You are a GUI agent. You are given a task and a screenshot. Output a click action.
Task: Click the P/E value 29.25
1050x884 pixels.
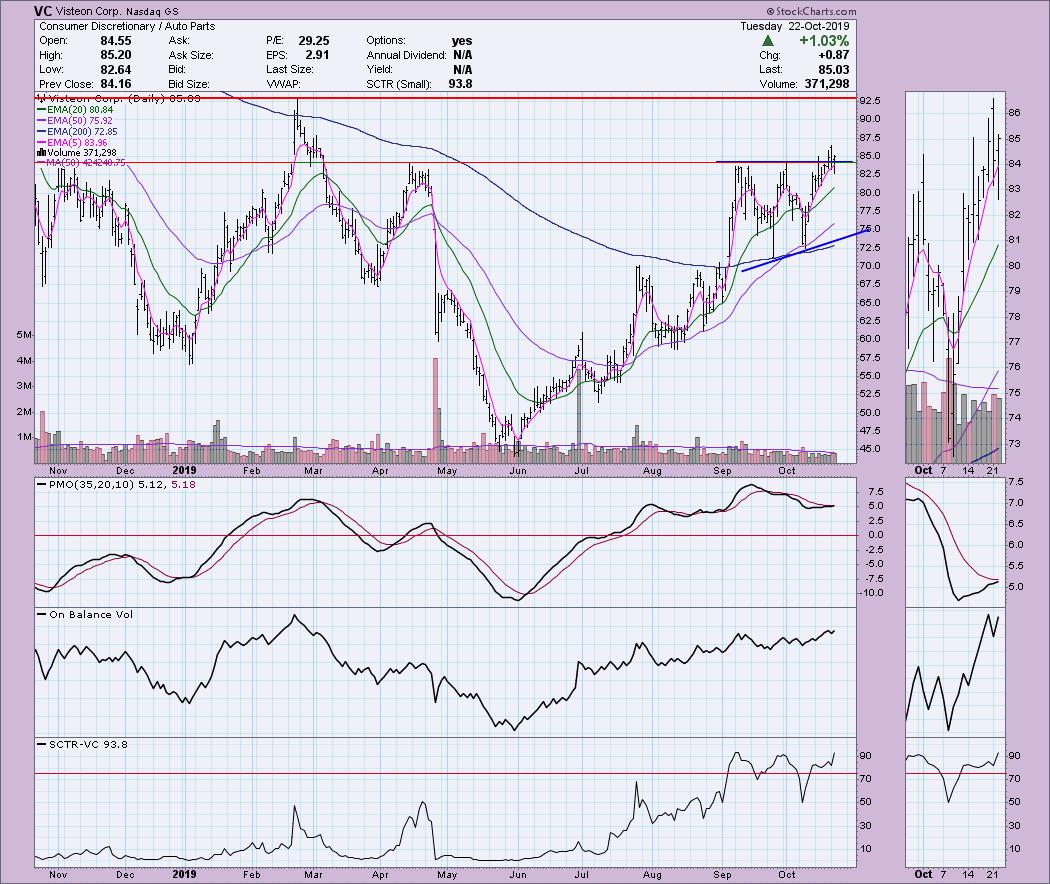pos(313,41)
